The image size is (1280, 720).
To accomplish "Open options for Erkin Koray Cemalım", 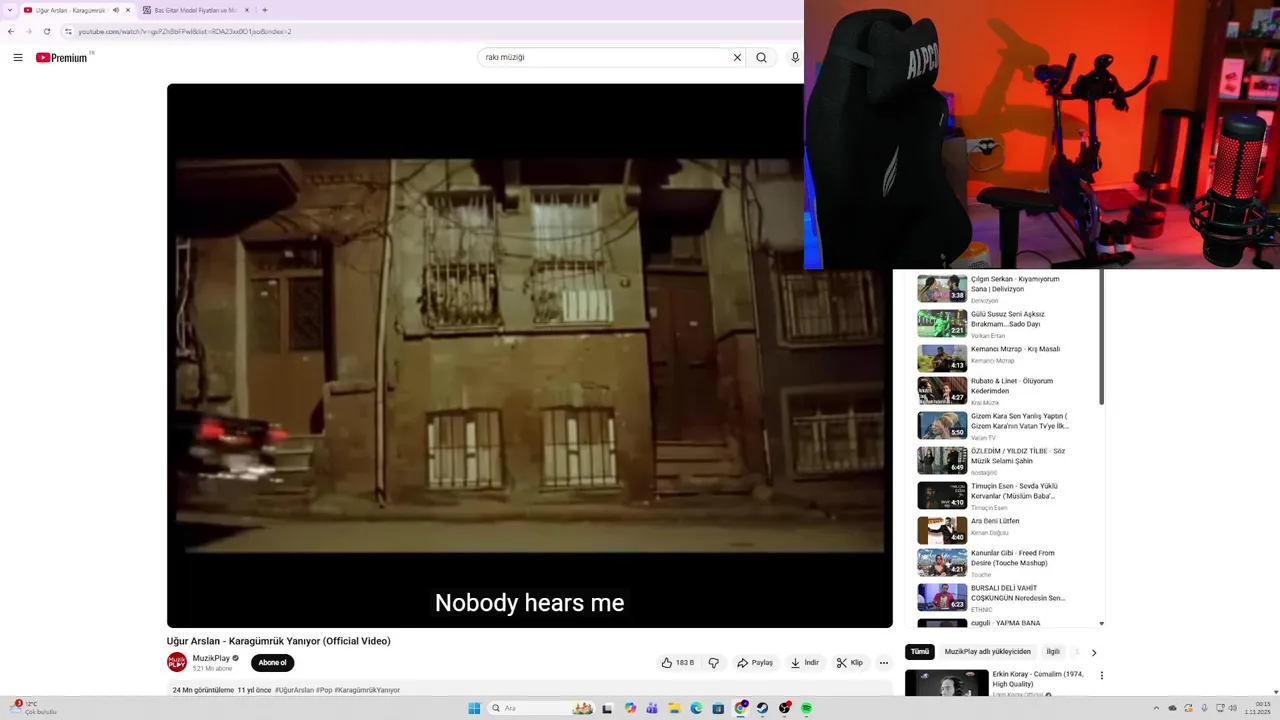I will [x=1102, y=676].
